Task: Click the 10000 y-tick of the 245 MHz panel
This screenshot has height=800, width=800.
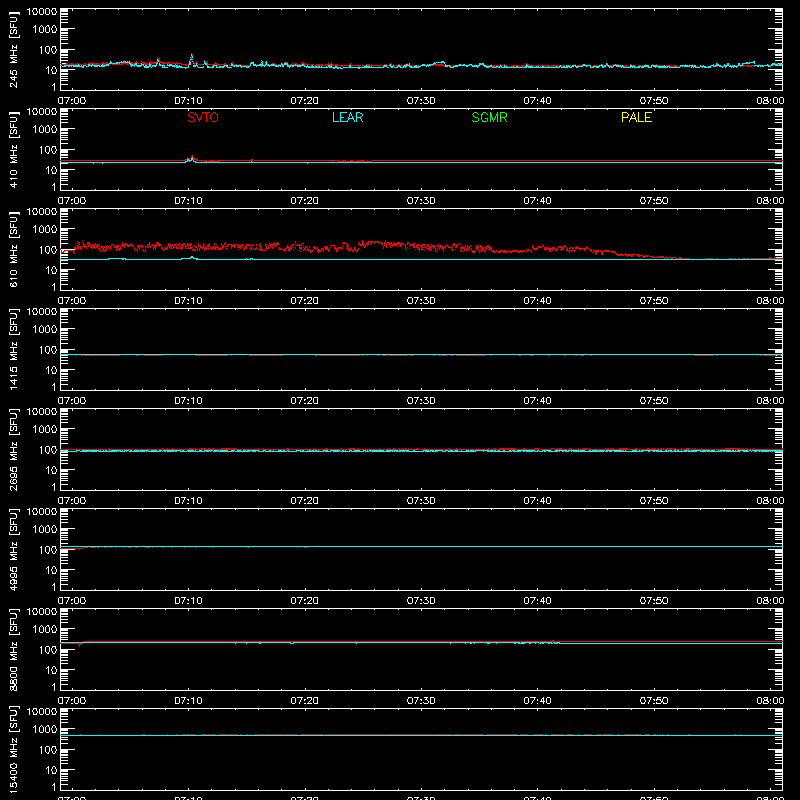Action: [42, 12]
